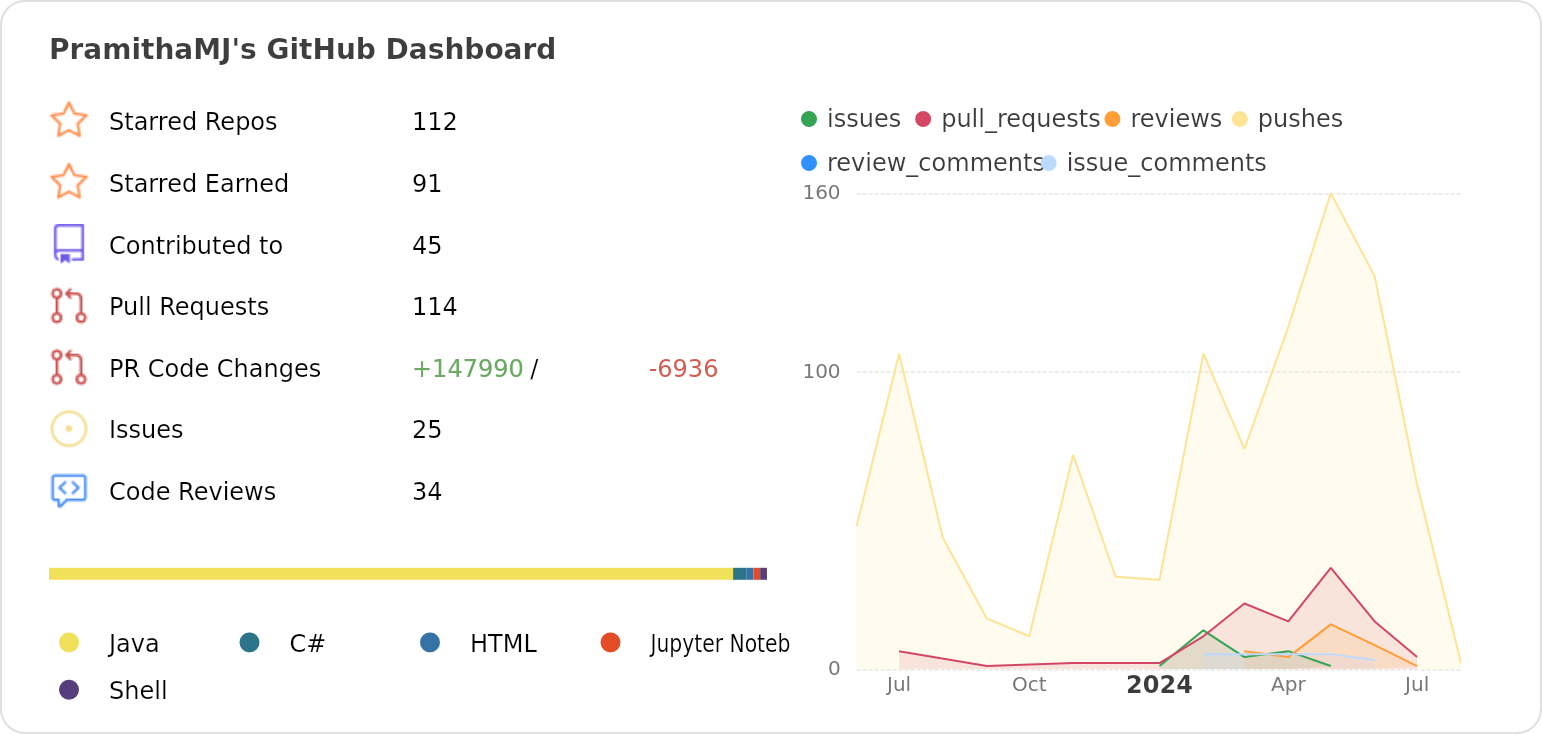Viewport: 1542px width, 734px height.
Task: Click the C# language label
Action: [307, 643]
